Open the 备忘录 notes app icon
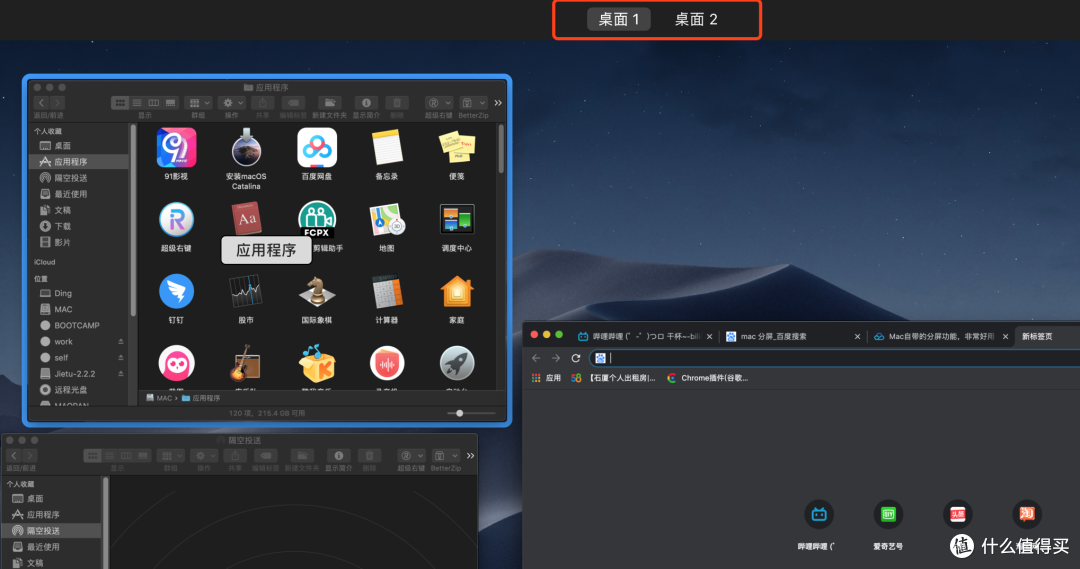Viewport: 1080px width, 569px height. point(386,147)
